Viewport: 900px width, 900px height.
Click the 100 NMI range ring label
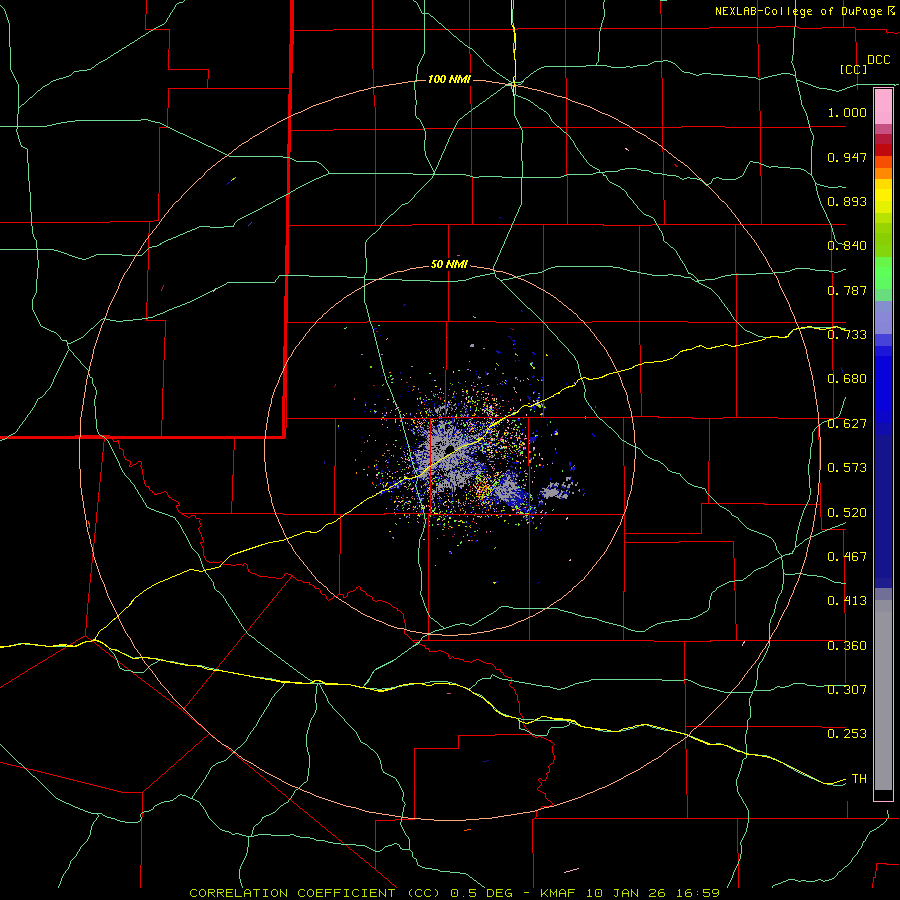(x=449, y=79)
